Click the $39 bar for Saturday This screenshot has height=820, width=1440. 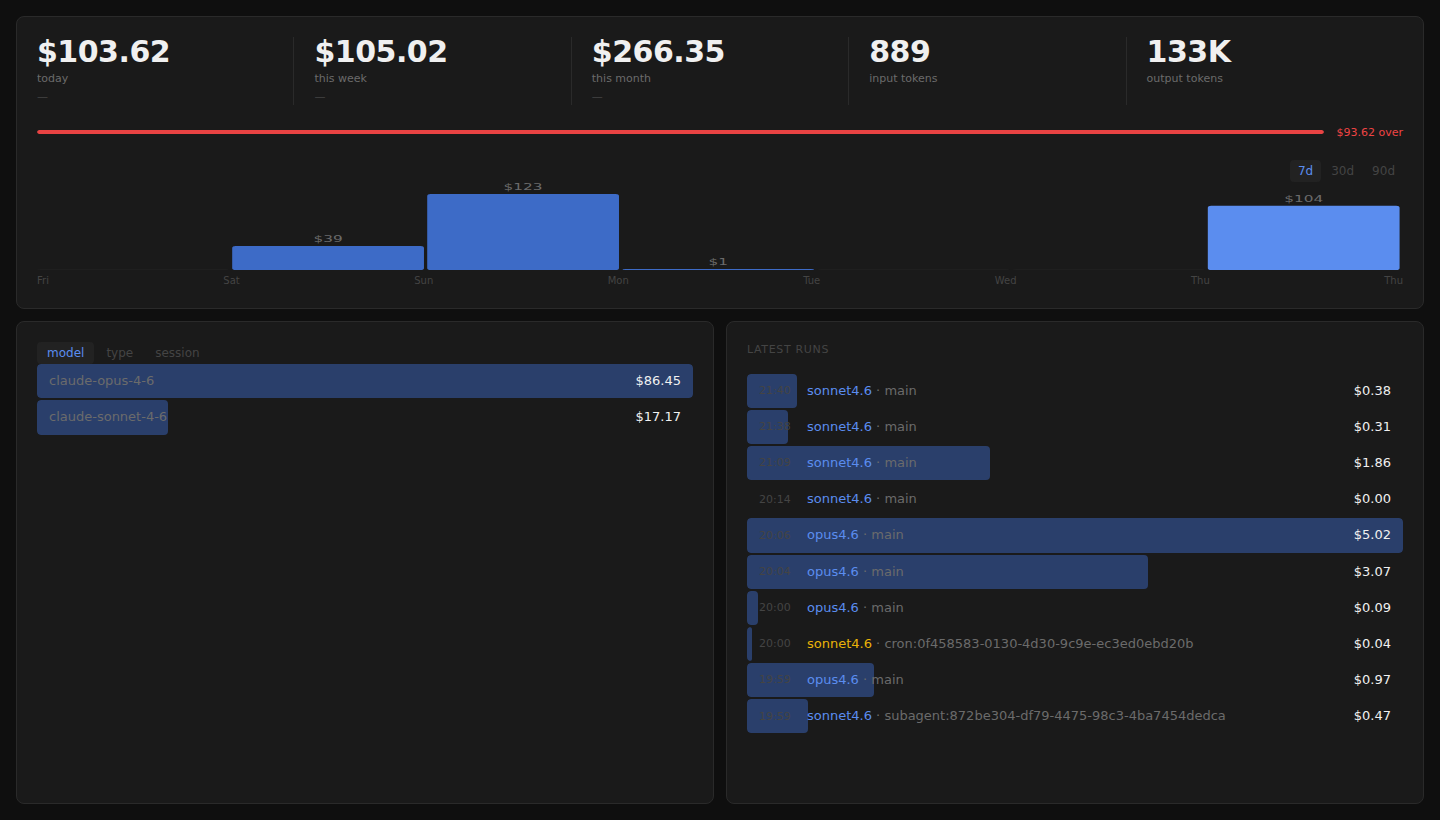click(x=327, y=257)
